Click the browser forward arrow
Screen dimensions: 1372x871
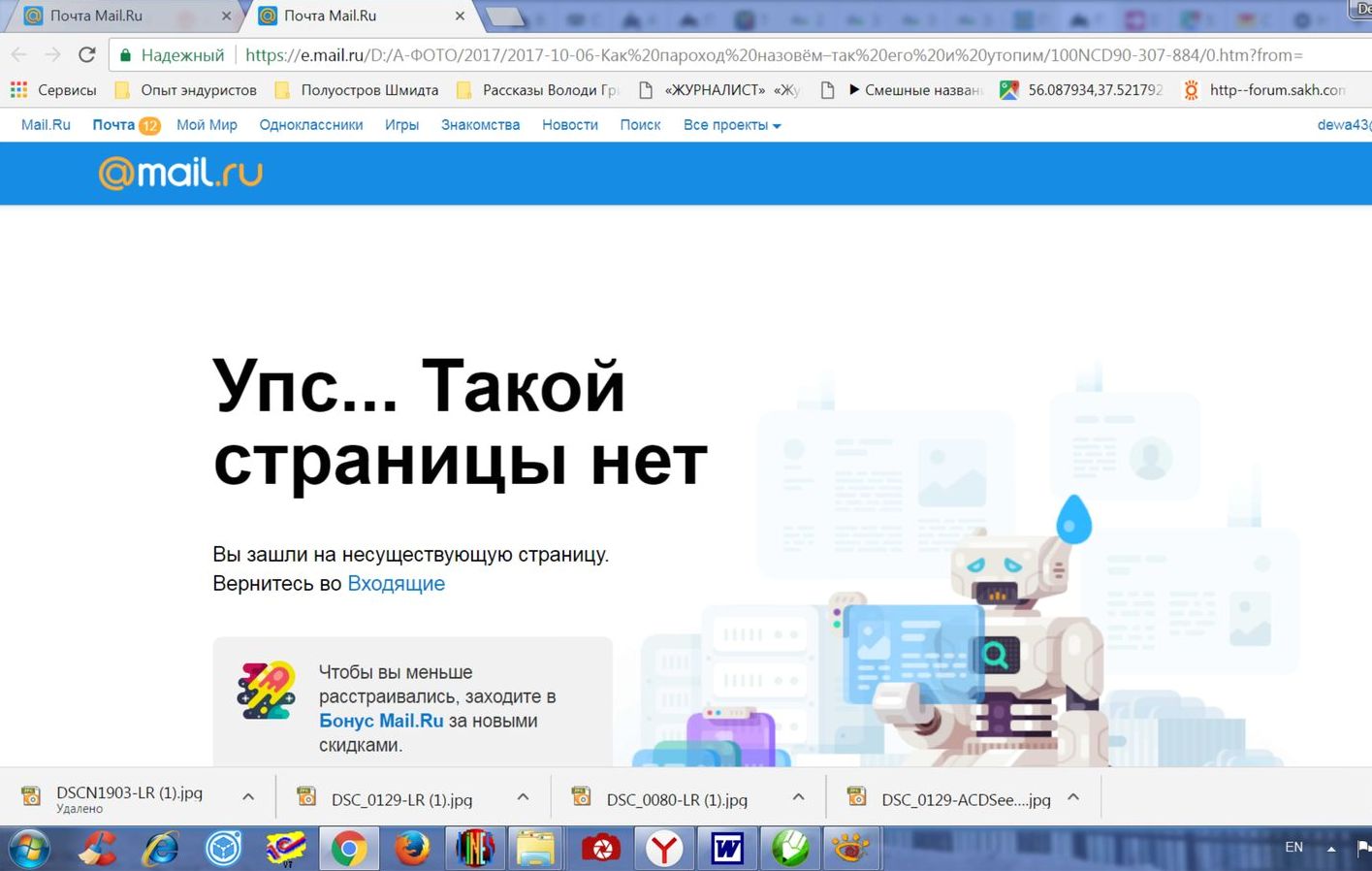[52, 54]
